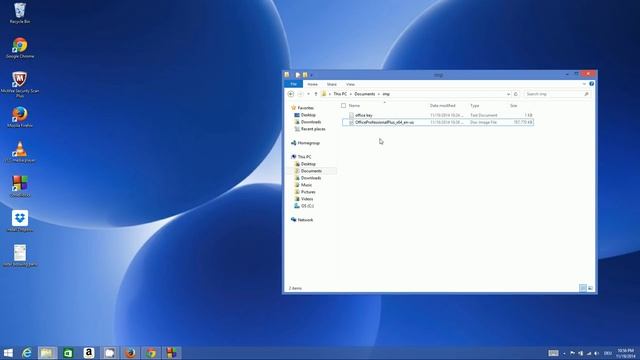Open the File tab in Explorer

pyautogui.click(x=293, y=84)
